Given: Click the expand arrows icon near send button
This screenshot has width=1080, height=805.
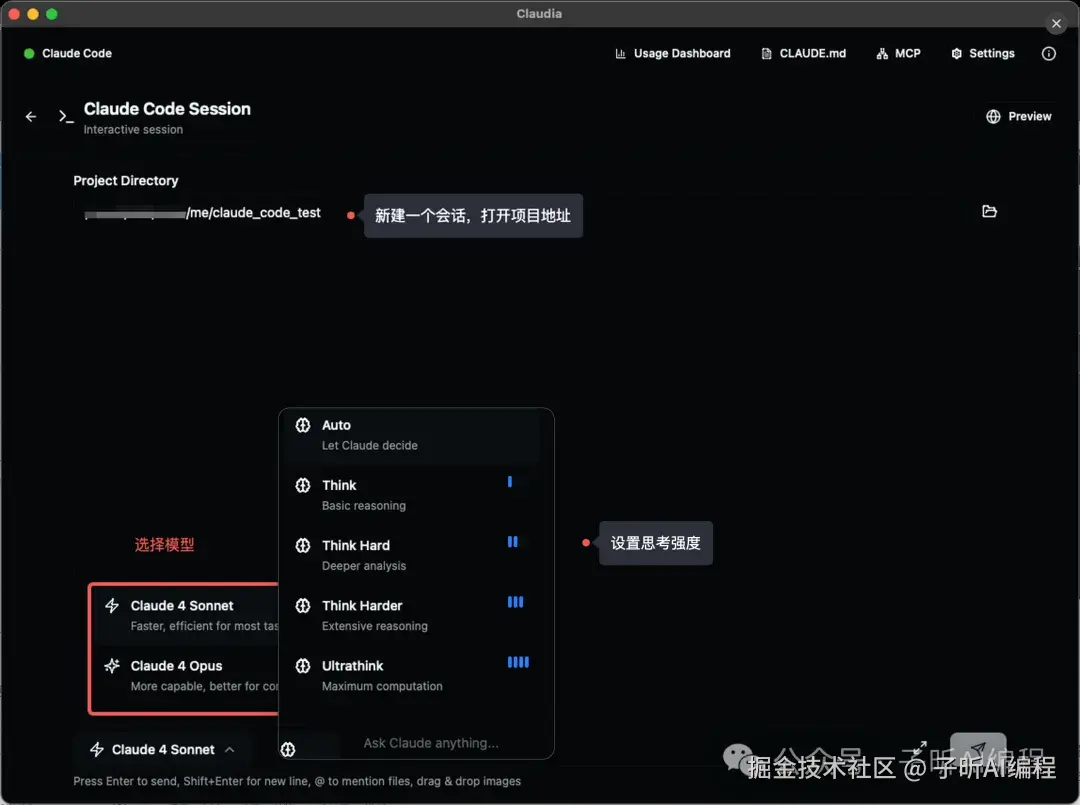Looking at the screenshot, I should pyautogui.click(x=920, y=747).
